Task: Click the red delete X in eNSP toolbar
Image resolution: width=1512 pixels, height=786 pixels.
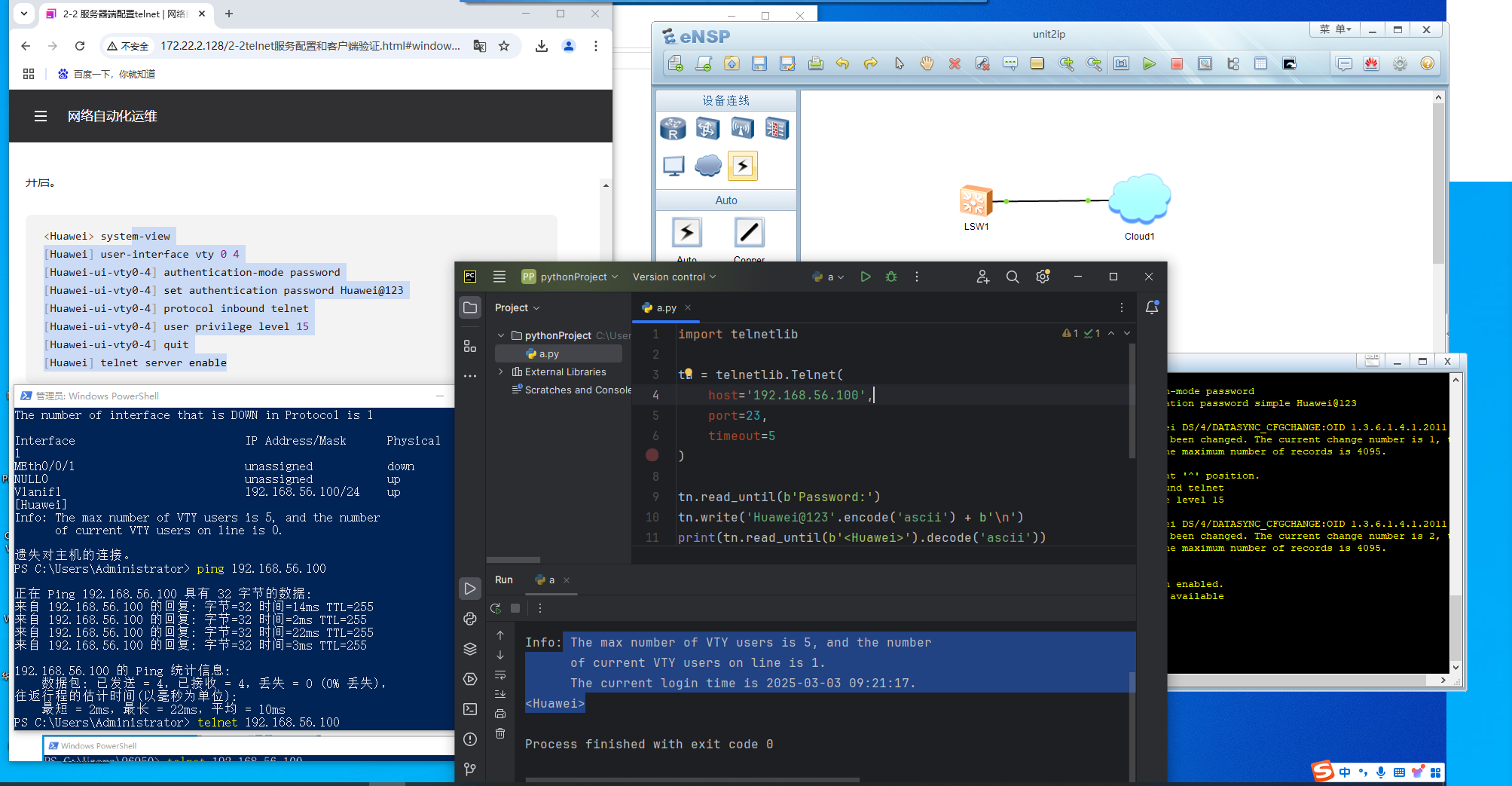Action: click(x=955, y=64)
